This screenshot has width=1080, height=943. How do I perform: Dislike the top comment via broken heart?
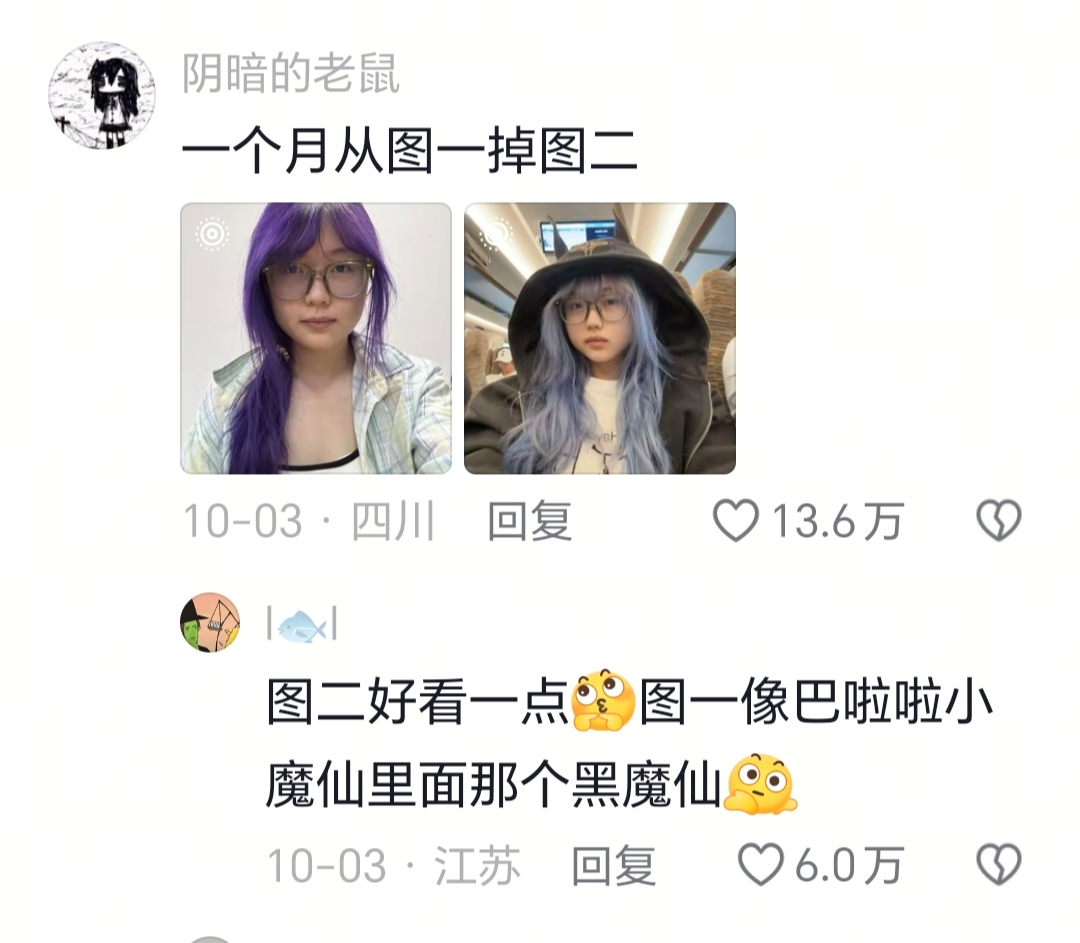[999, 521]
